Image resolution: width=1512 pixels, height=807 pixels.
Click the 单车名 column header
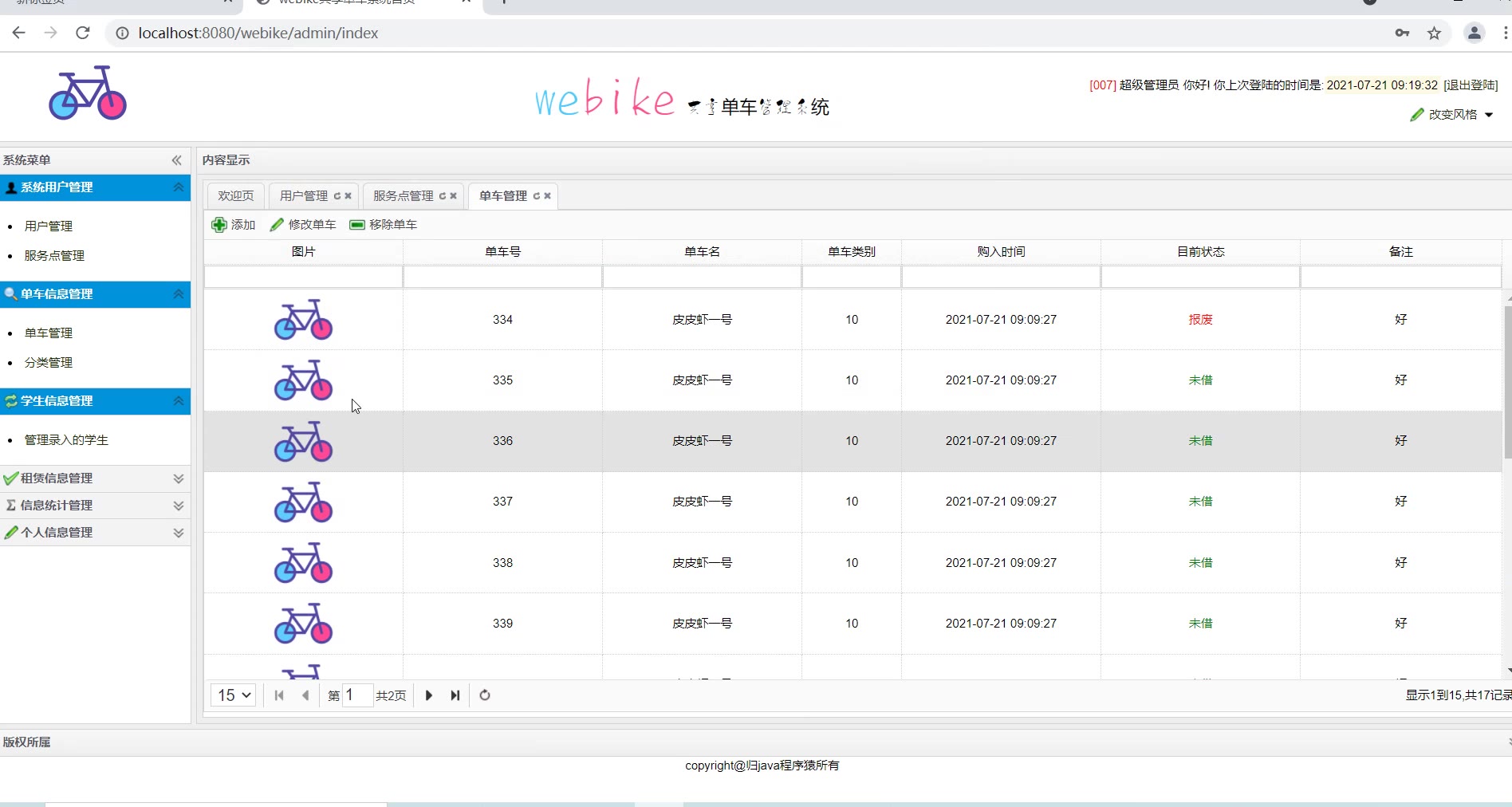703,252
